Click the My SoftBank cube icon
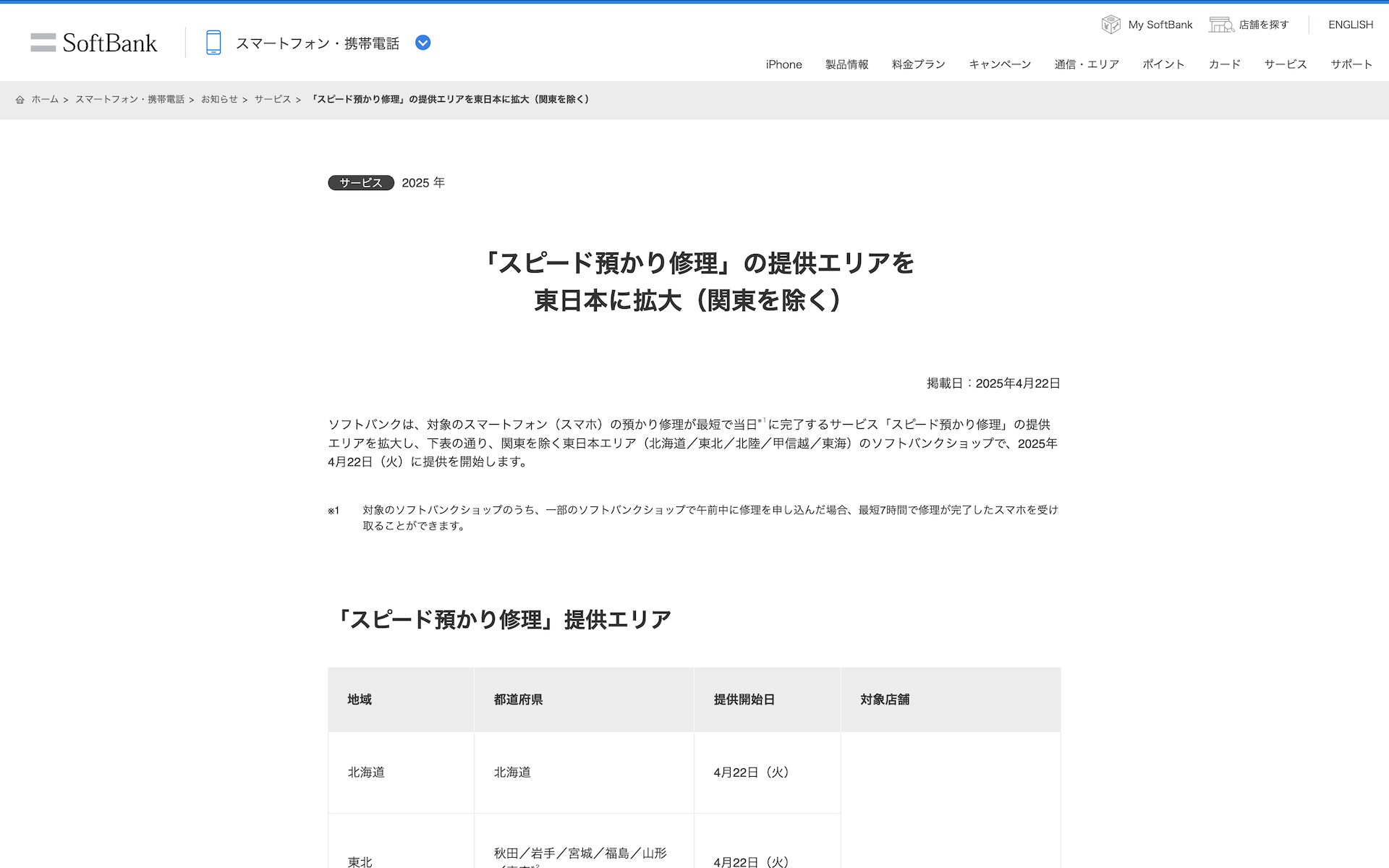Viewport: 1389px width, 868px height. point(1110,25)
